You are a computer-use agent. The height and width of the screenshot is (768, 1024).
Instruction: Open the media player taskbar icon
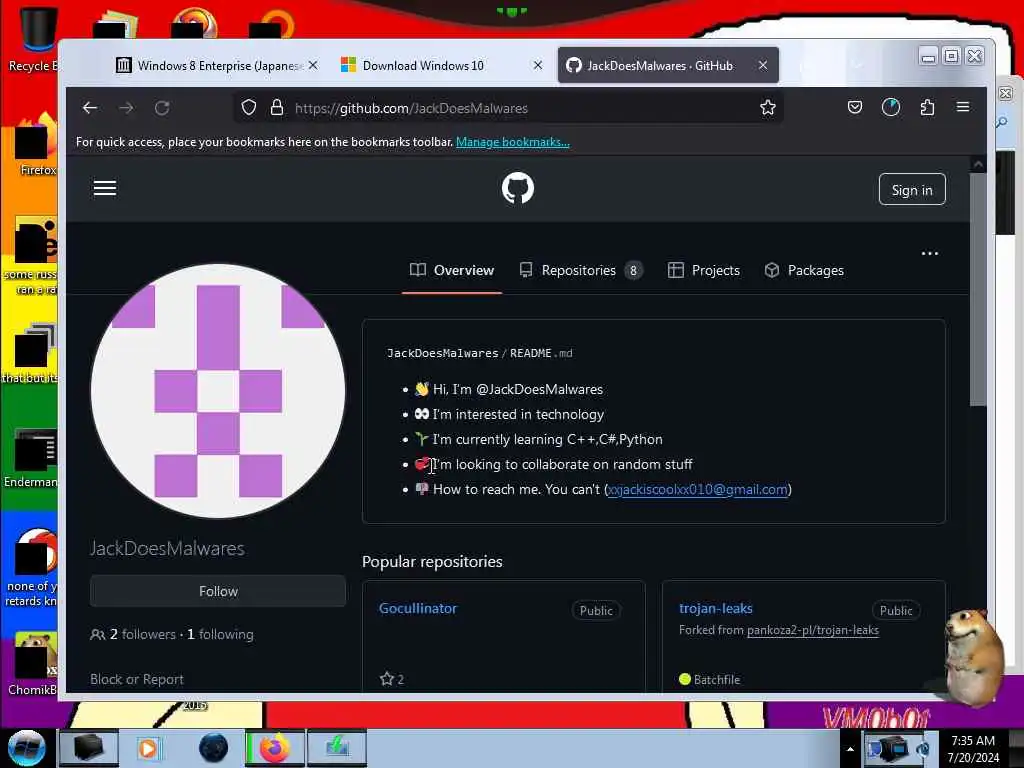click(x=148, y=748)
